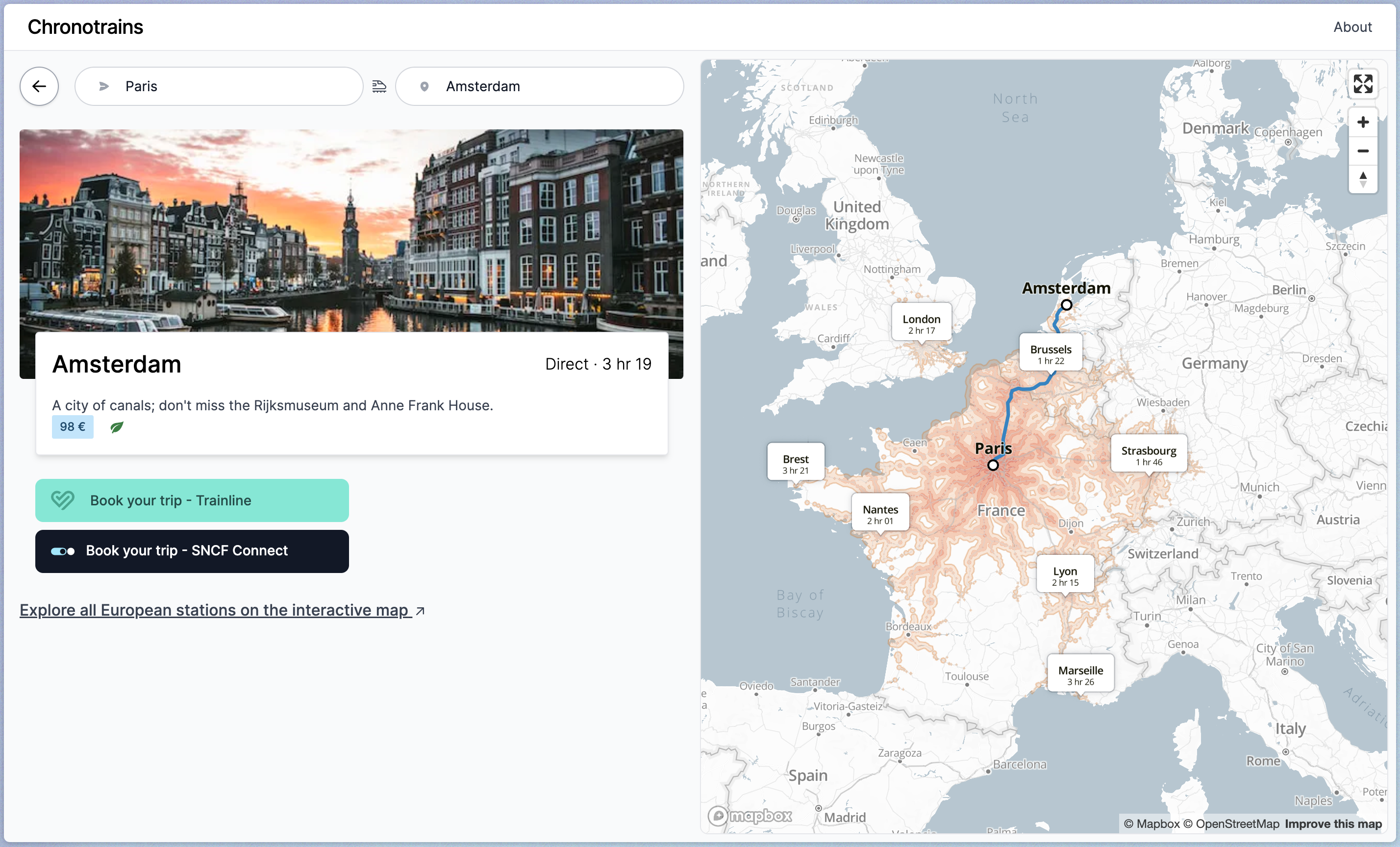Click the Mapbox attribution link
1400x847 pixels.
1151,823
